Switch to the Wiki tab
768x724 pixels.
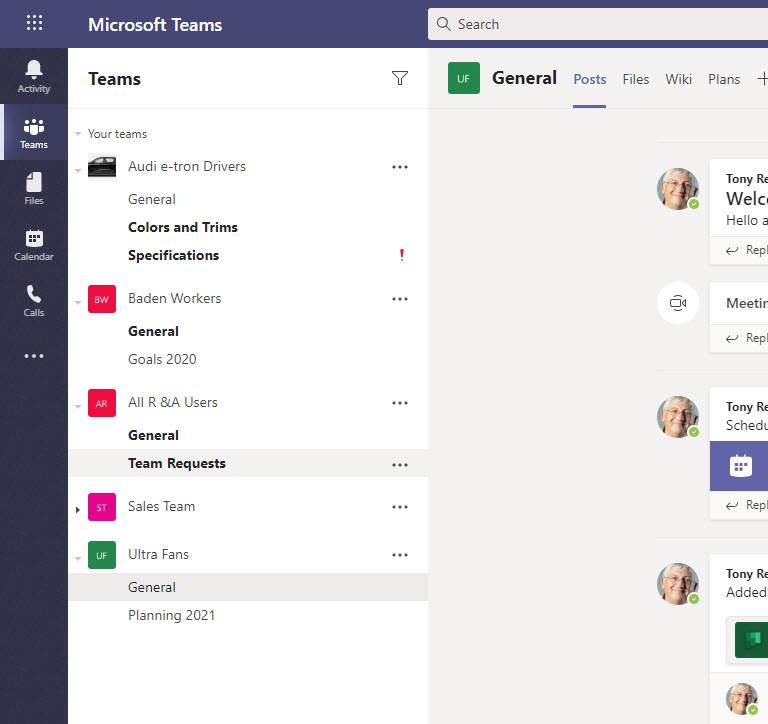678,79
